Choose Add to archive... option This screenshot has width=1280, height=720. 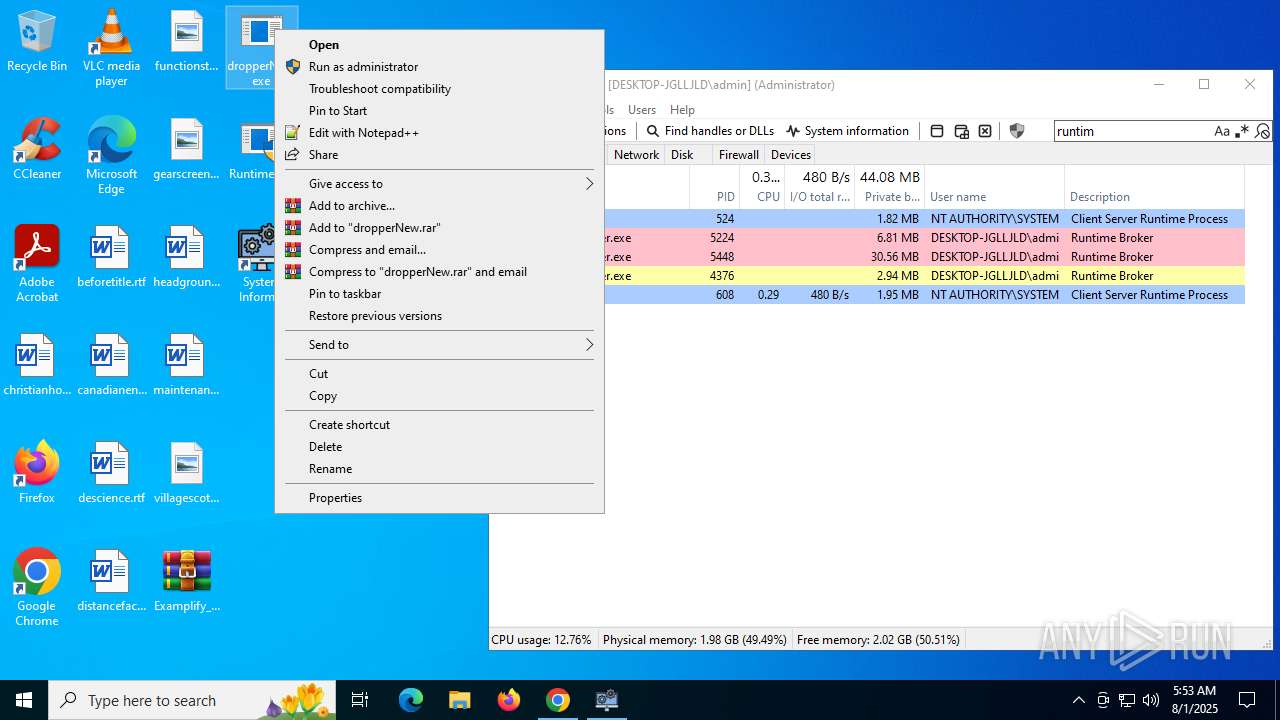tap(439, 206)
